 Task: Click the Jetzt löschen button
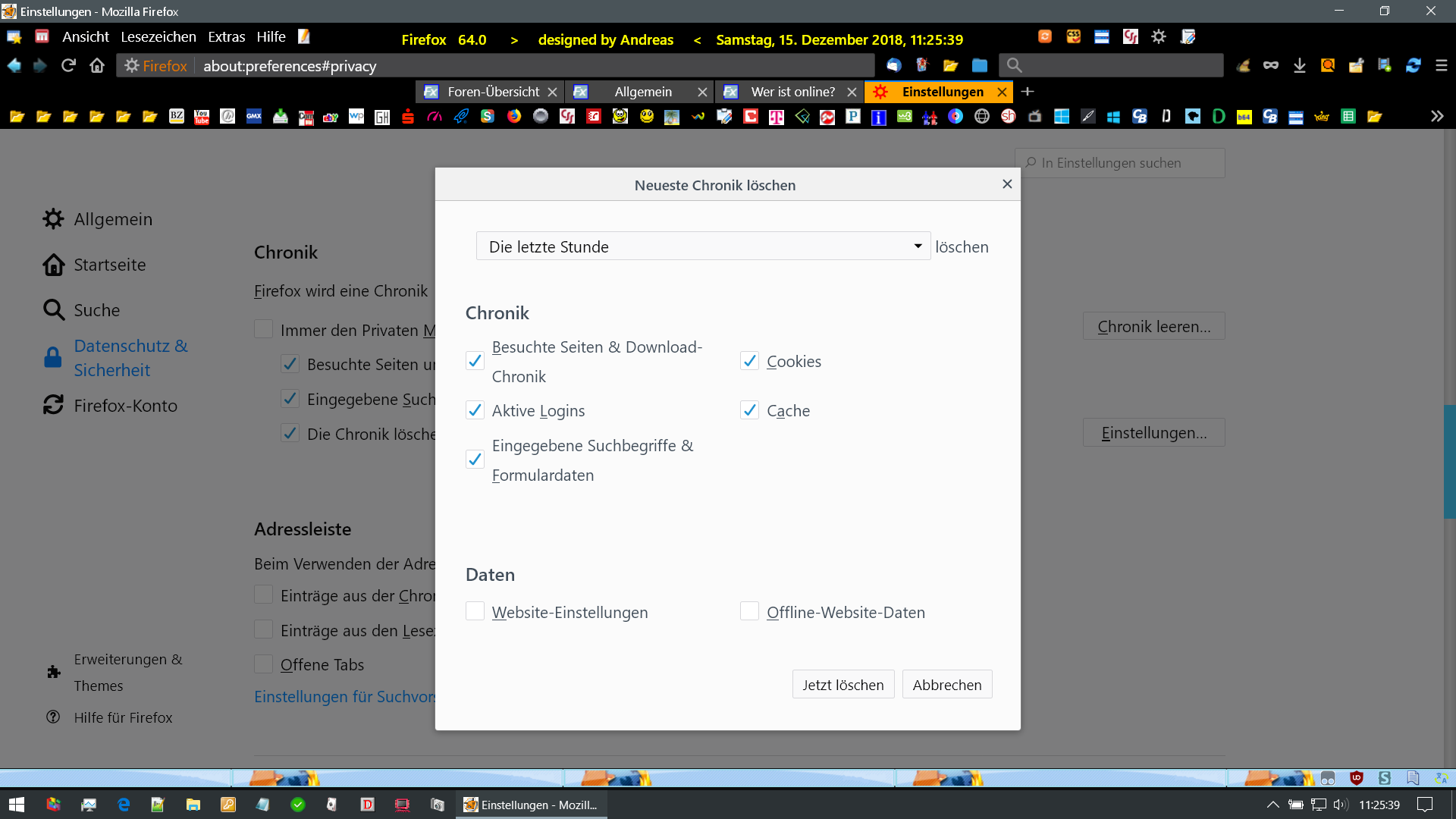[x=843, y=685]
